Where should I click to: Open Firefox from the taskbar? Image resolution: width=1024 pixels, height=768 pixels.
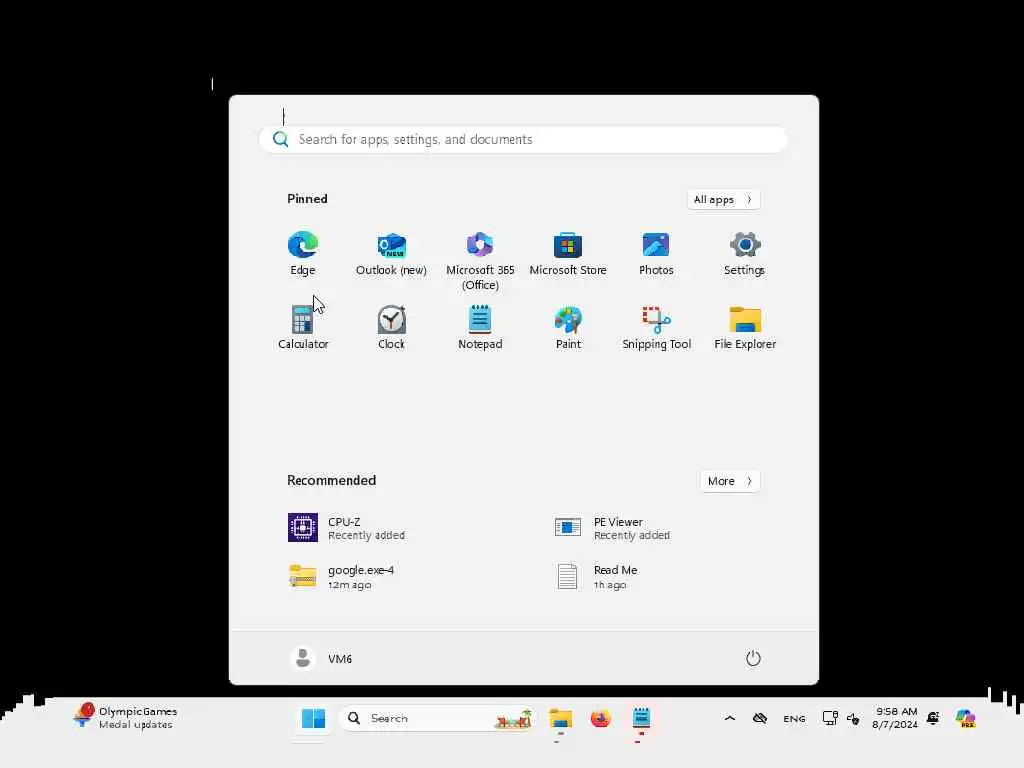tap(600, 718)
